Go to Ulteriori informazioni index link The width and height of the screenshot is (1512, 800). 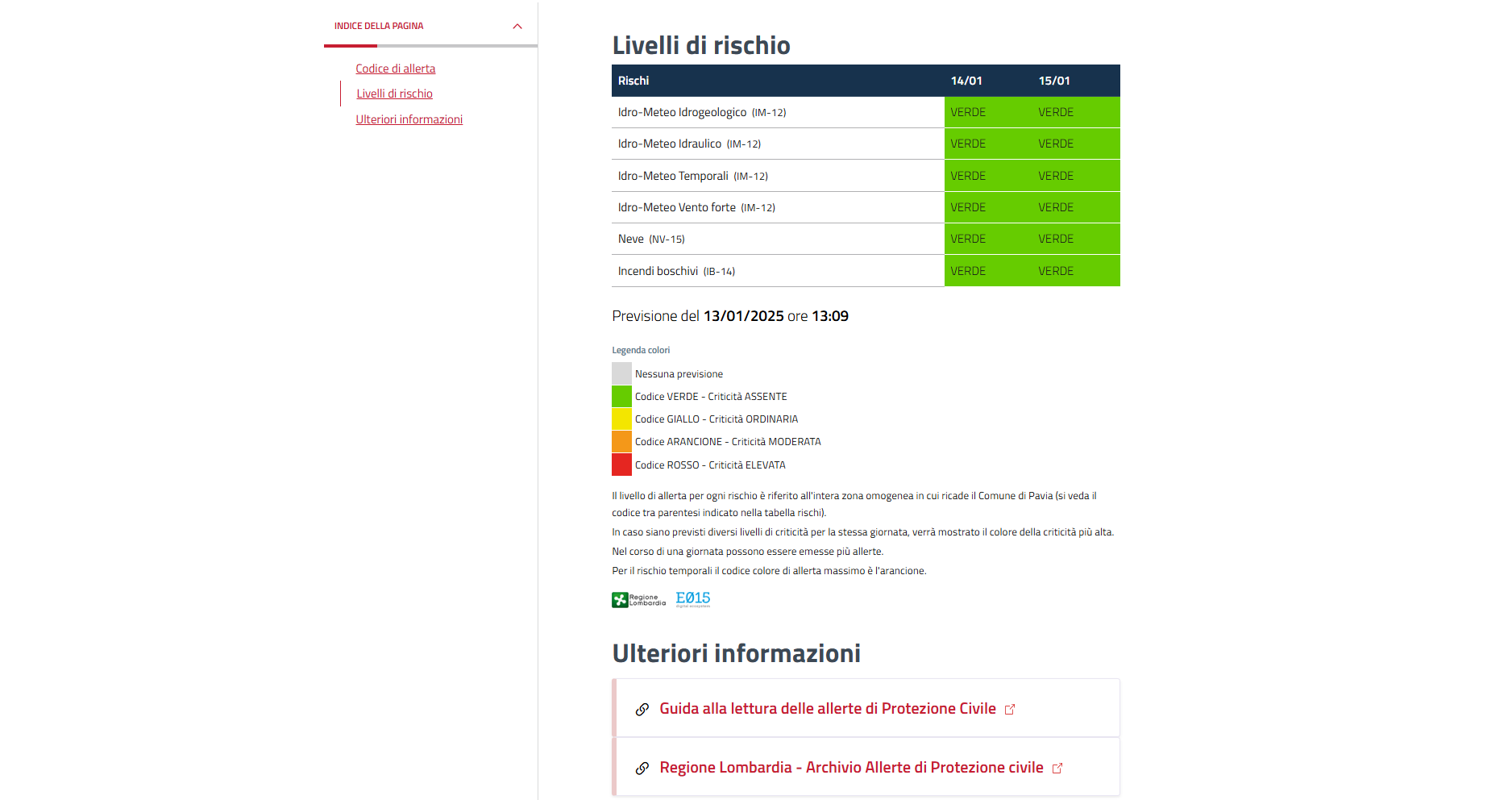[x=409, y=119]
